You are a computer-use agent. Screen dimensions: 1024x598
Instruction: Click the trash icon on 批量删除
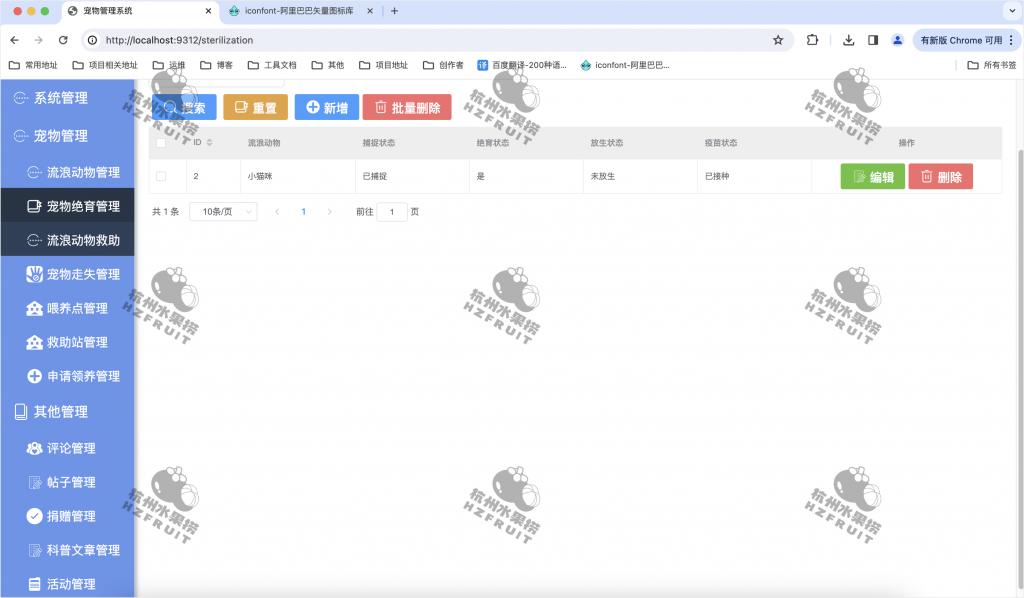tap(383, 105)
